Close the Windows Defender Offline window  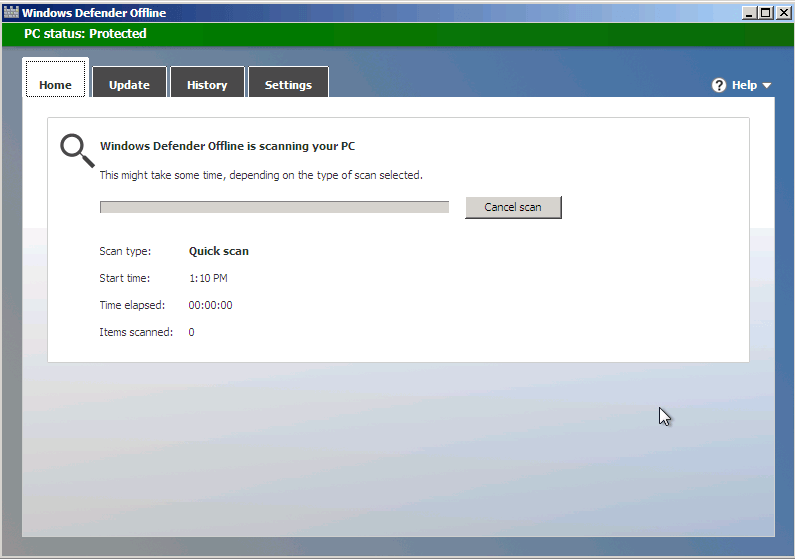(x=783, y=13)
